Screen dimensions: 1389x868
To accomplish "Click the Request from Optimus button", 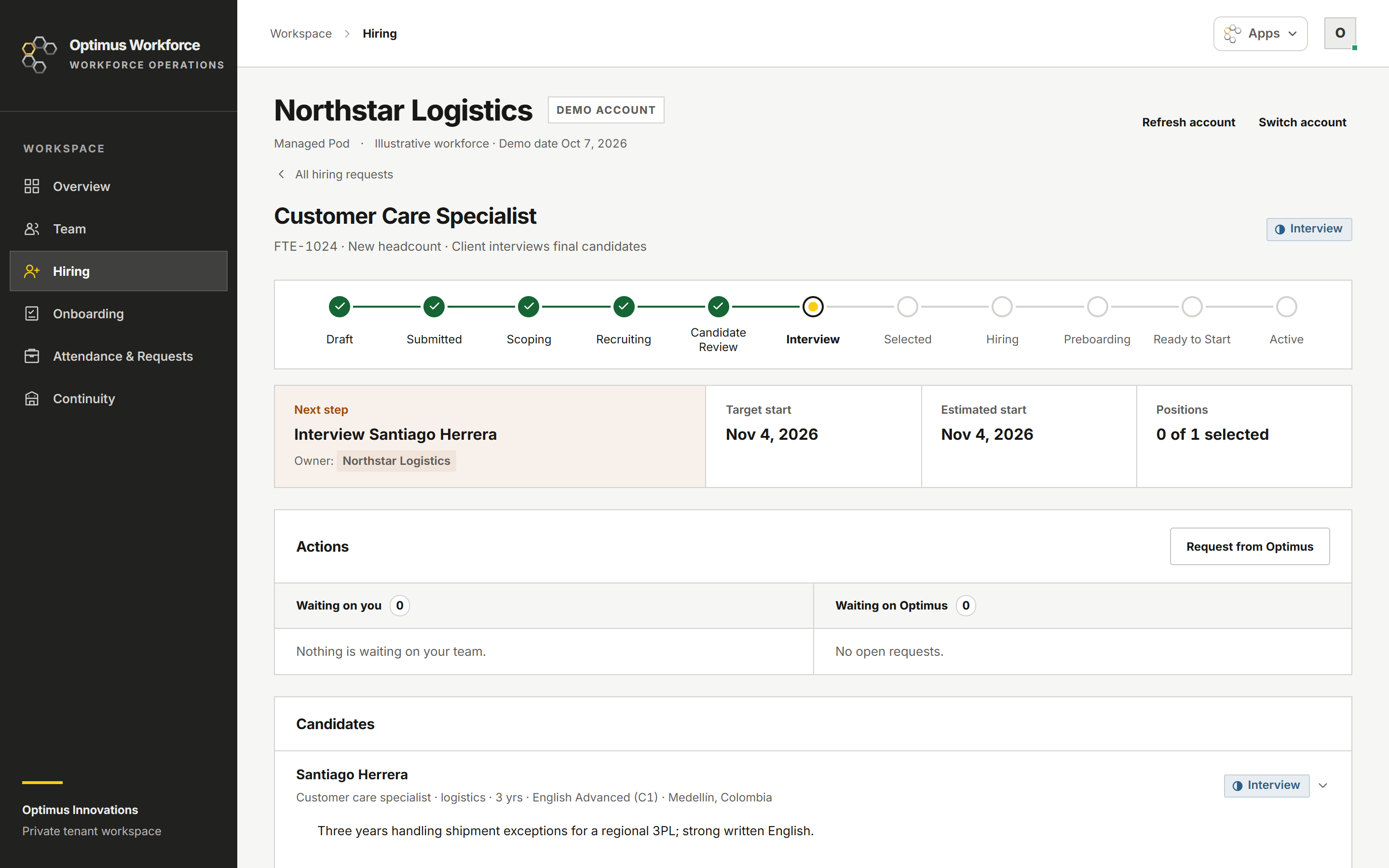I will click(x=1250, y=546).
